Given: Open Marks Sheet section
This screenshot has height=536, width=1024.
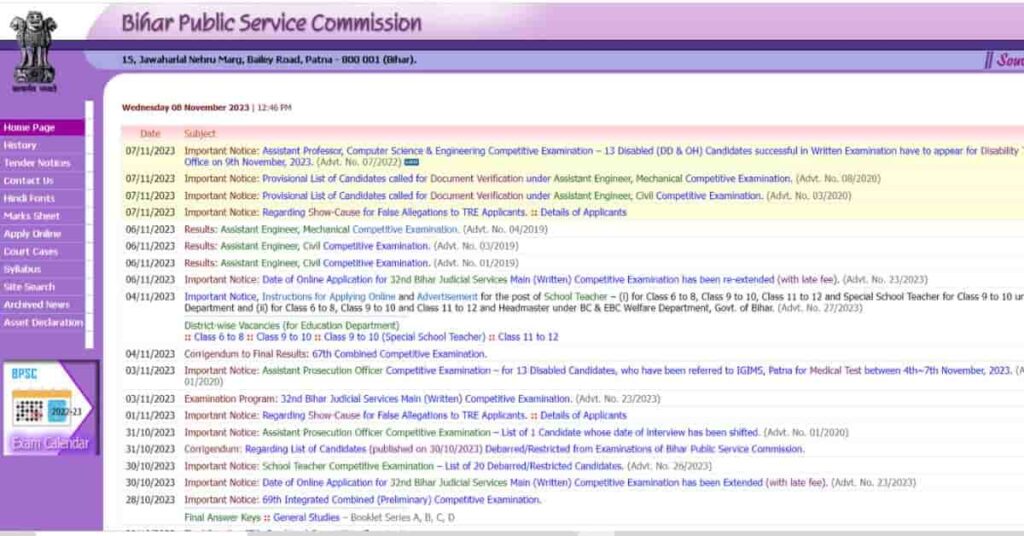Looking at the screenshot, I should 32,216.
